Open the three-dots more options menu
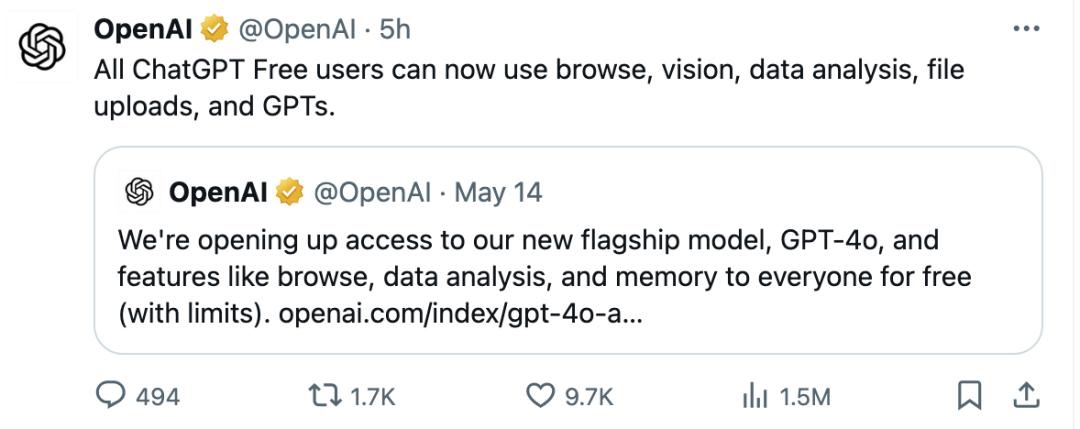This screenshot has width=1080, height=429. pos(1027,29)
